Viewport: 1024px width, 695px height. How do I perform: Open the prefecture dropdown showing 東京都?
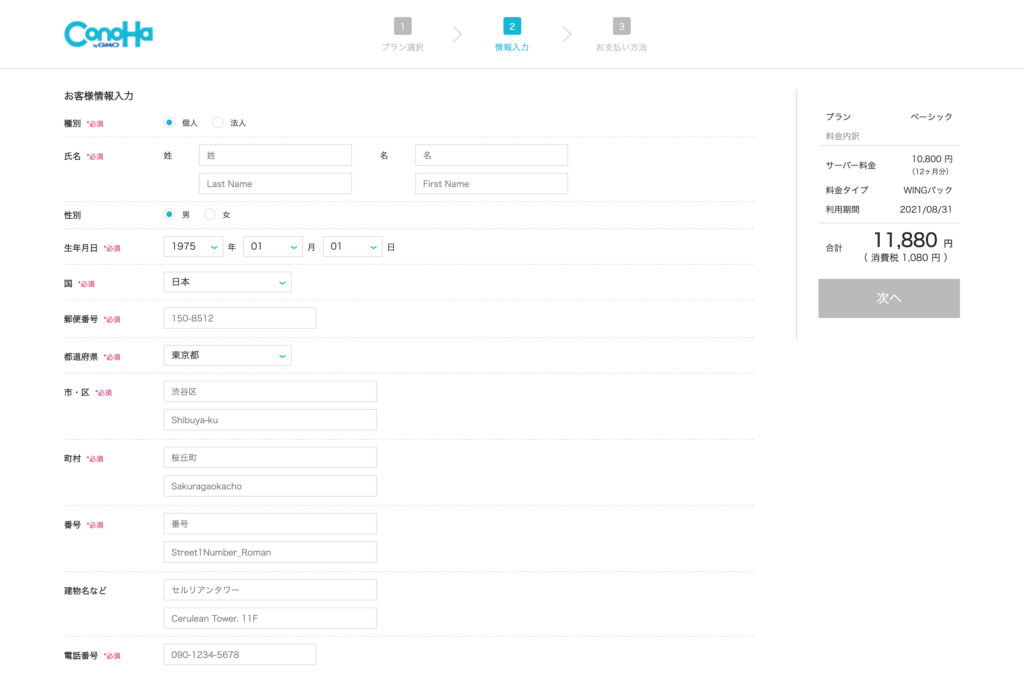(227, 355)
